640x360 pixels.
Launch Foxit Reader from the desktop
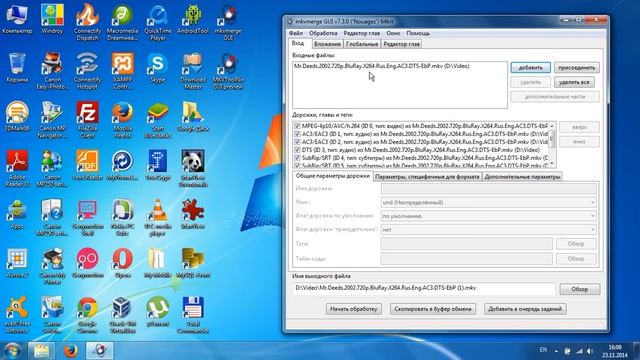[87, 166]
